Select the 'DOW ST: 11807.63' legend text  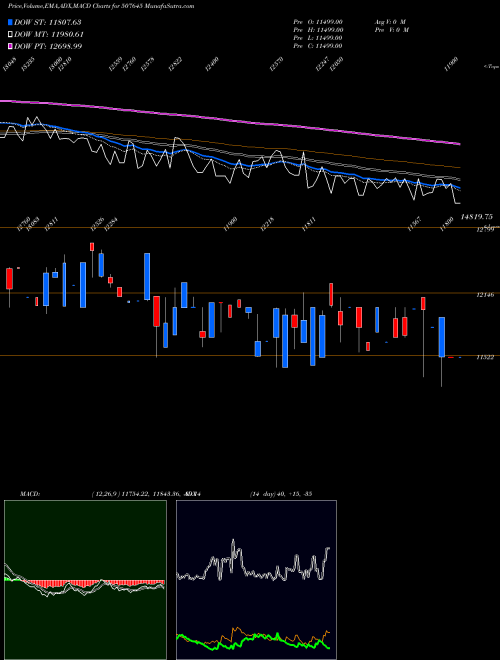(x=48, y=22)
